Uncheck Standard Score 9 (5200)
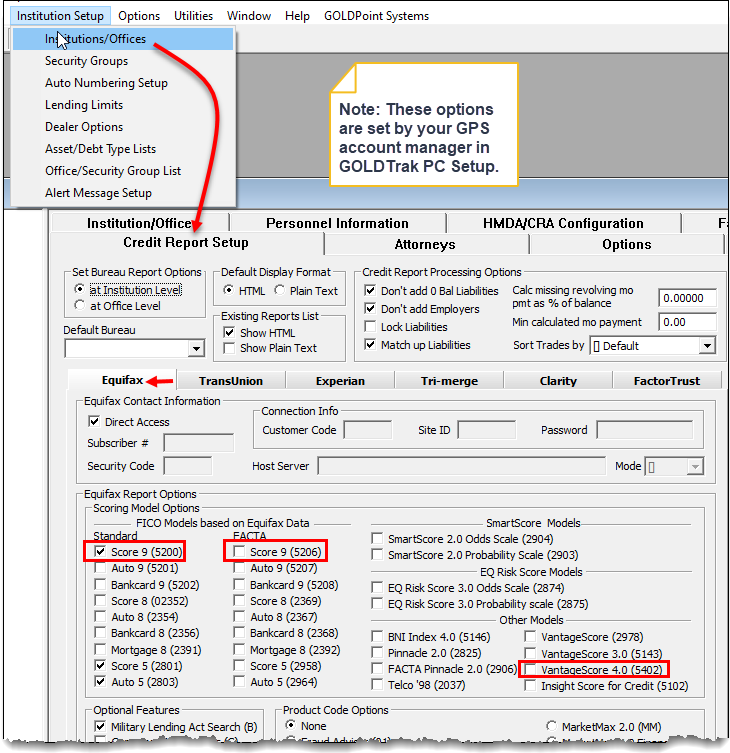Image resolution: width=730 pixels, height=753 pixels. (x=100, y=551)
